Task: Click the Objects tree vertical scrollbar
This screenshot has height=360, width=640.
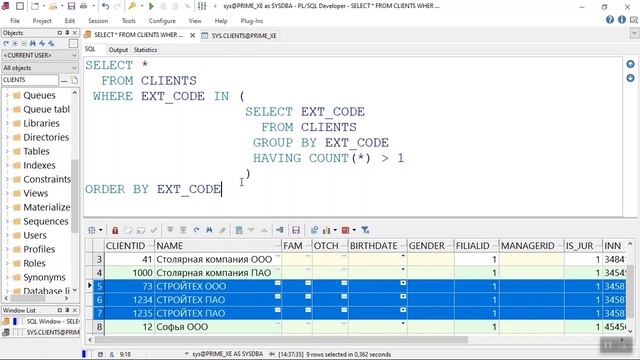Action: click(74, 196)
